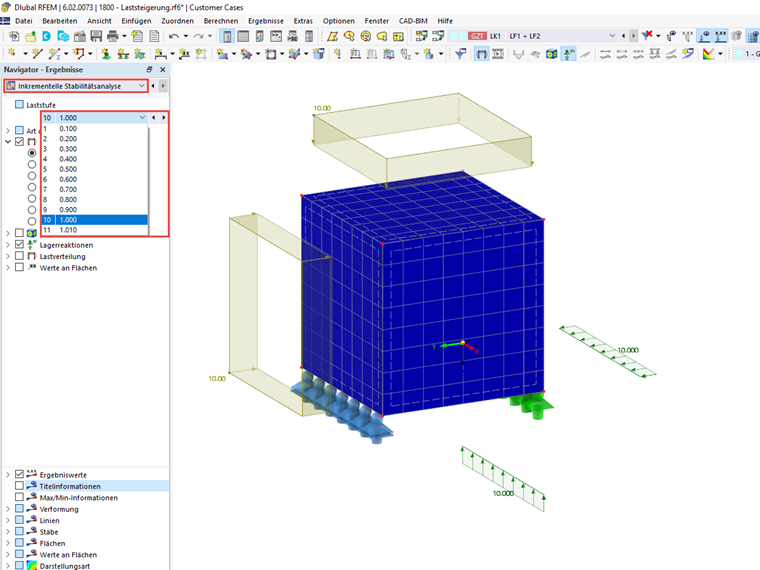Image resolution: width=760 pixels, height=570 pixels.
Task: Toggle the navigator panel toolbar icon
Action: click(x=227, y=36)
